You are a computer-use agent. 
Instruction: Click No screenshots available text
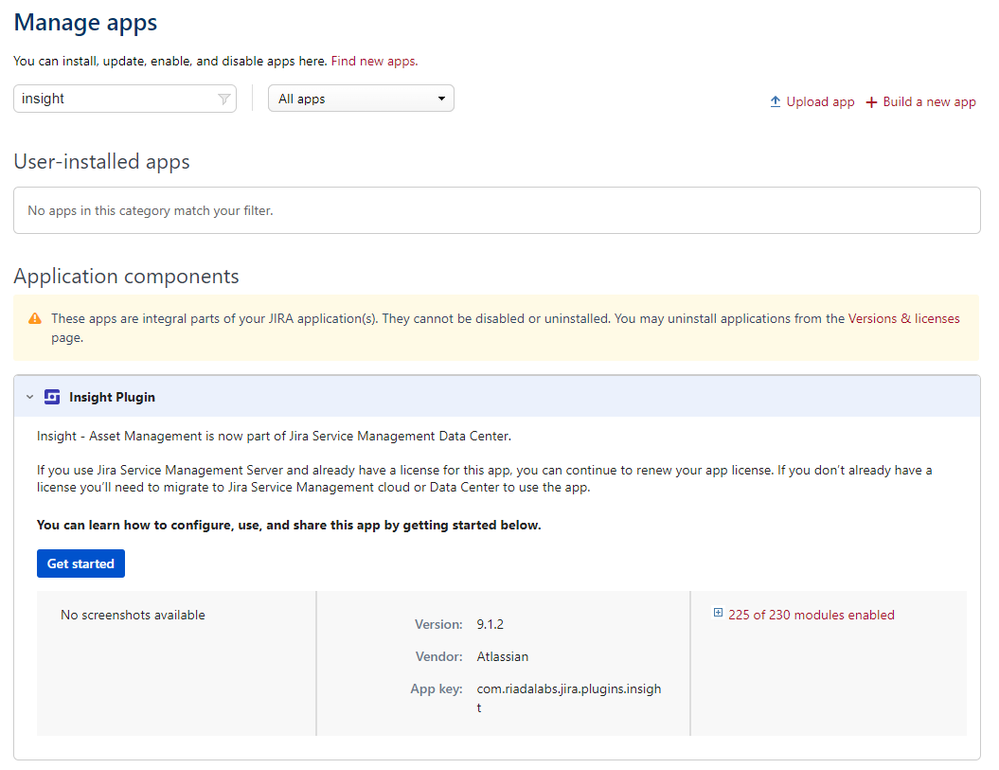tap(133, 615)
